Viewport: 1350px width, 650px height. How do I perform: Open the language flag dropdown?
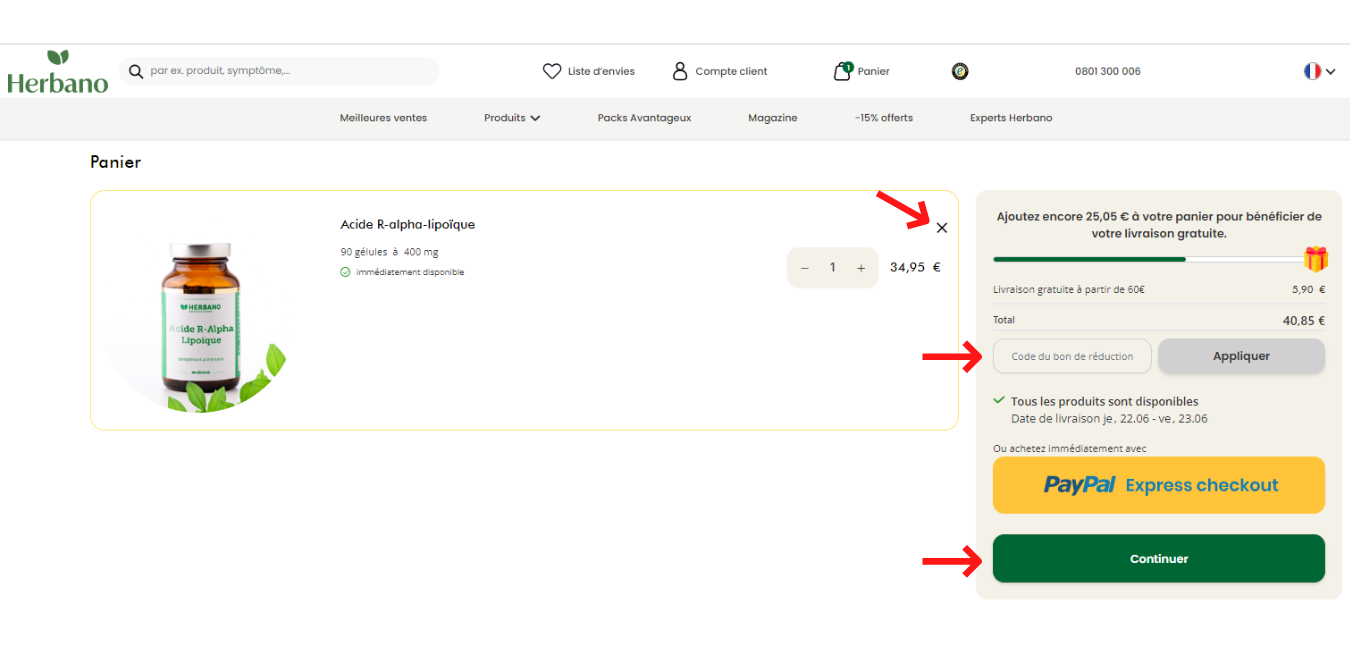click(1319, 71)
